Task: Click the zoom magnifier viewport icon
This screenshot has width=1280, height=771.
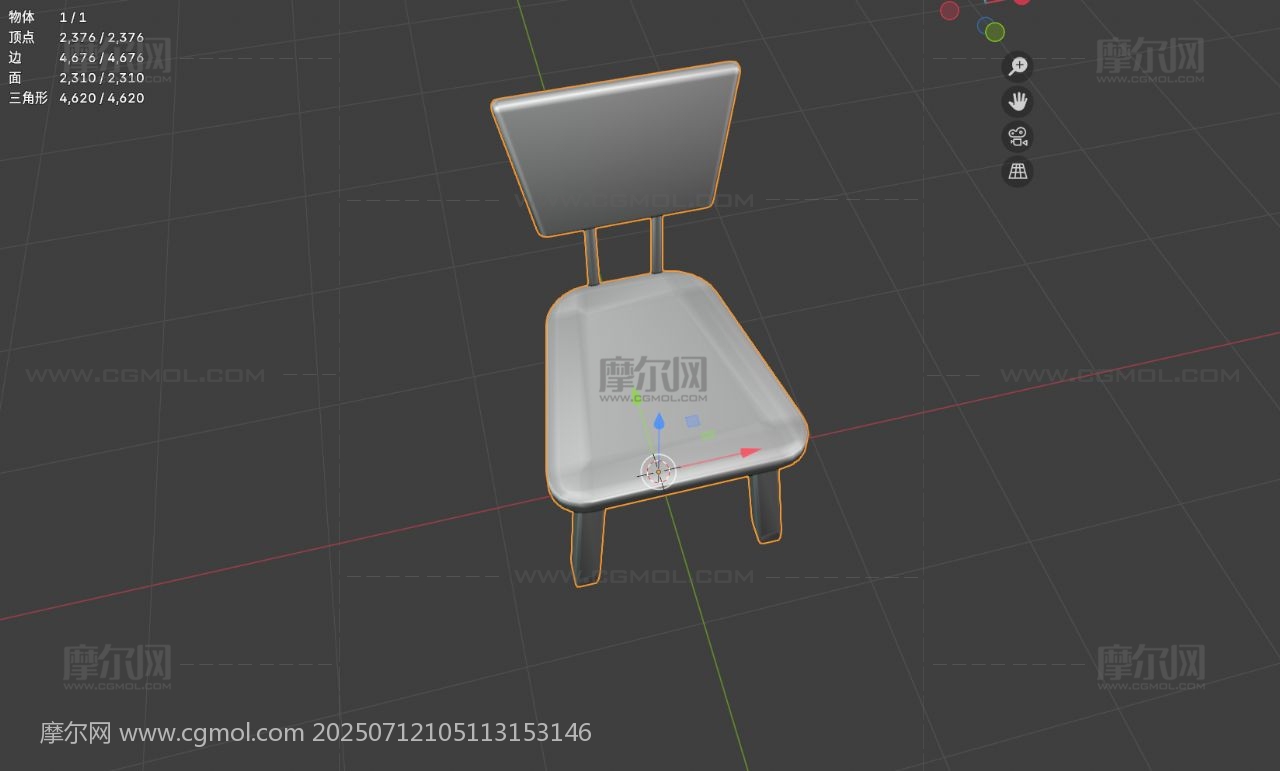Action: pyautogui.click(x=1017, y=66)
